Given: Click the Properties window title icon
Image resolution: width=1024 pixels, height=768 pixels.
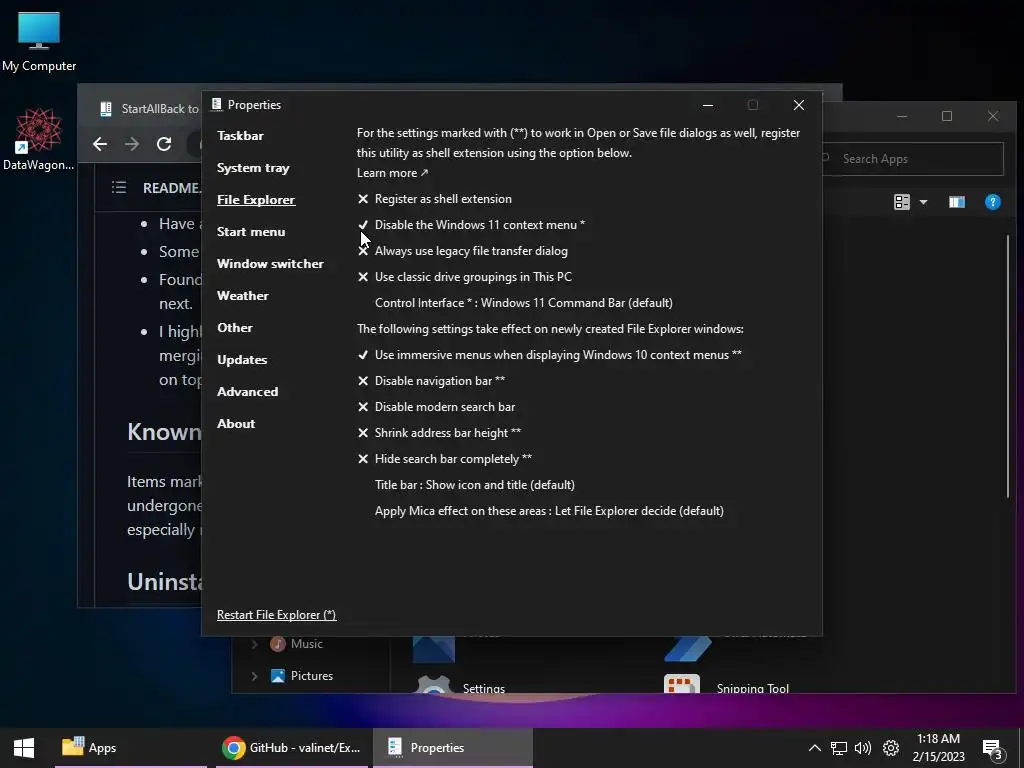Looking at the screenshot, I should 216,104.
